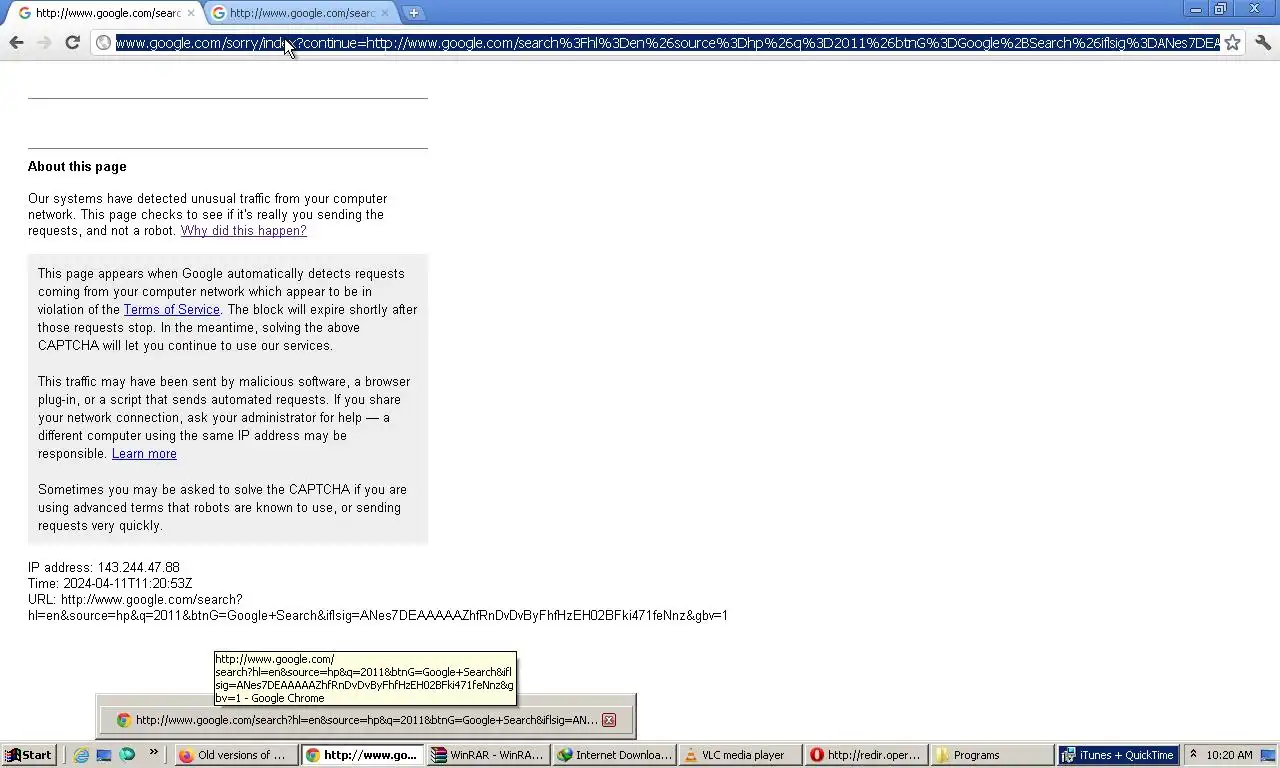
Task: Go back using the browser Back arrow
Action: (x=16, y=42)
